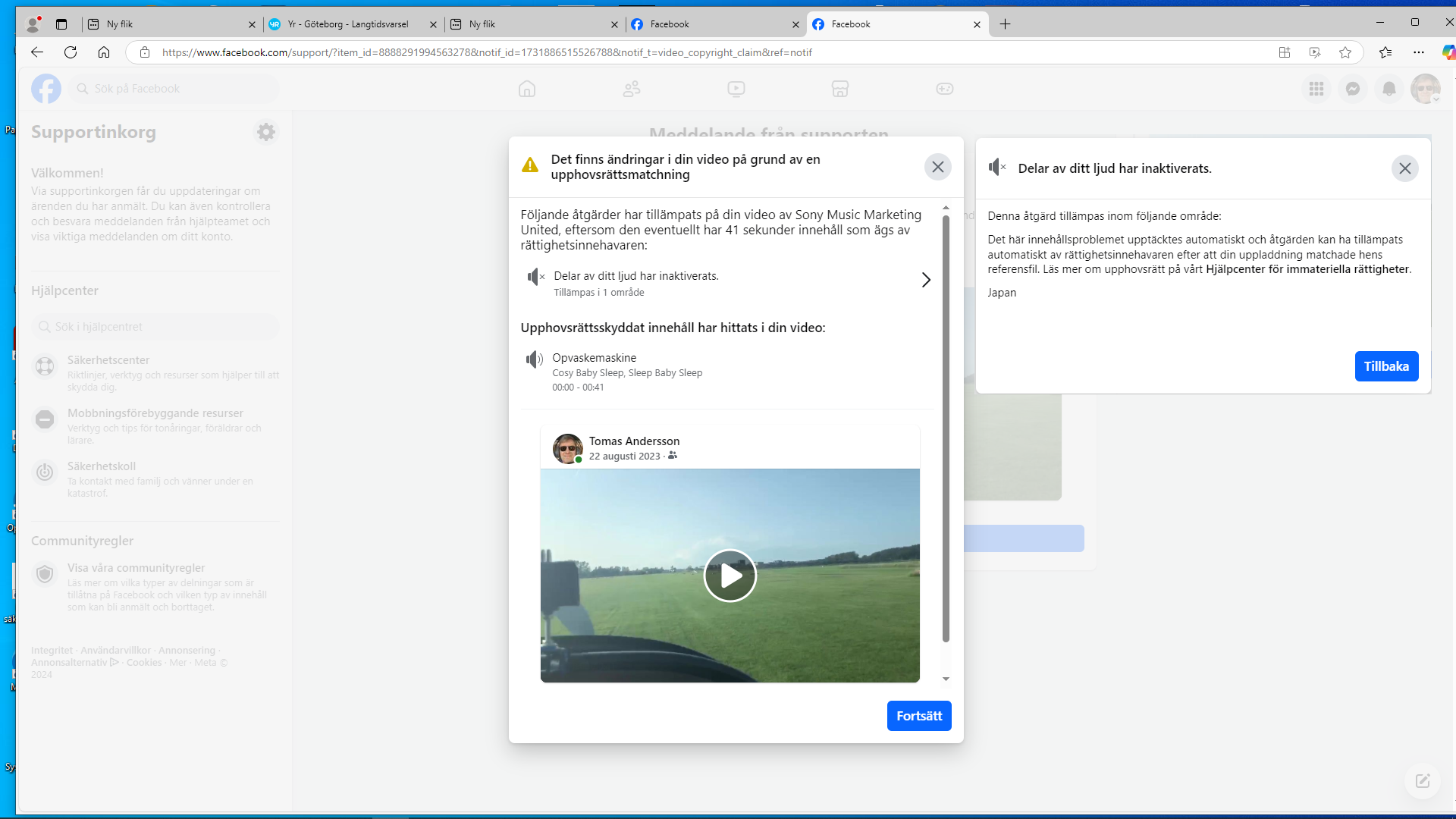
Task: Open the browser favorites list icon
Action: pos(1385,52)
